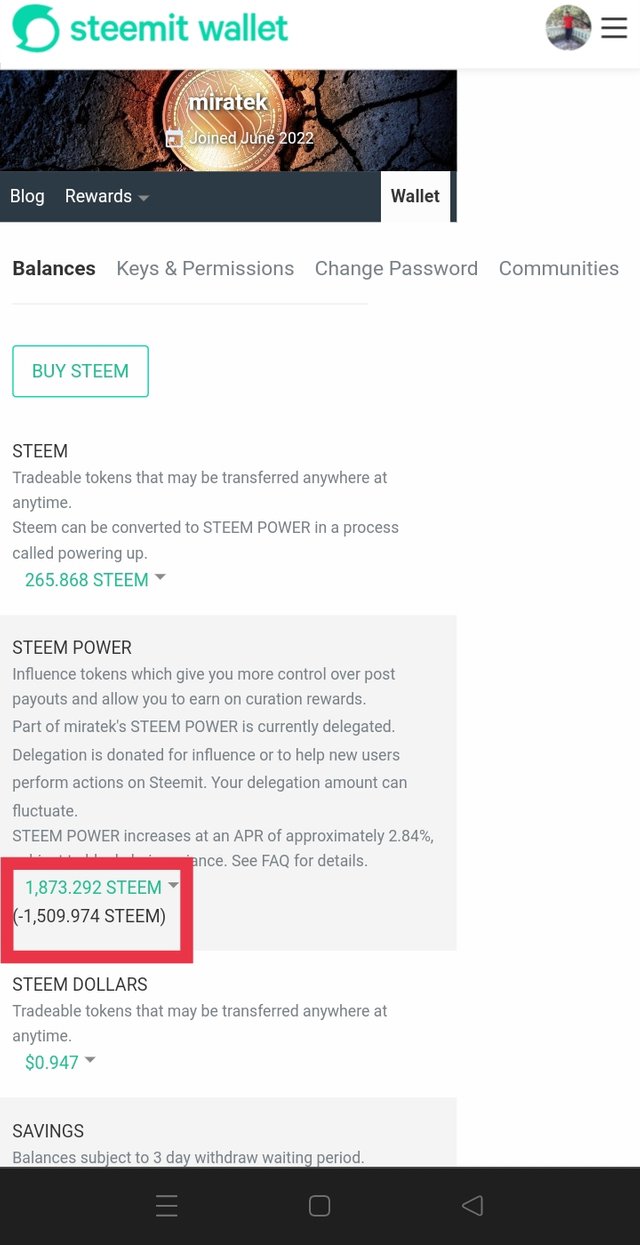The height and width of the screenshot is (1245, 640).
Task: Expand the Rewards dropdown menu
Action: (106, 196)
